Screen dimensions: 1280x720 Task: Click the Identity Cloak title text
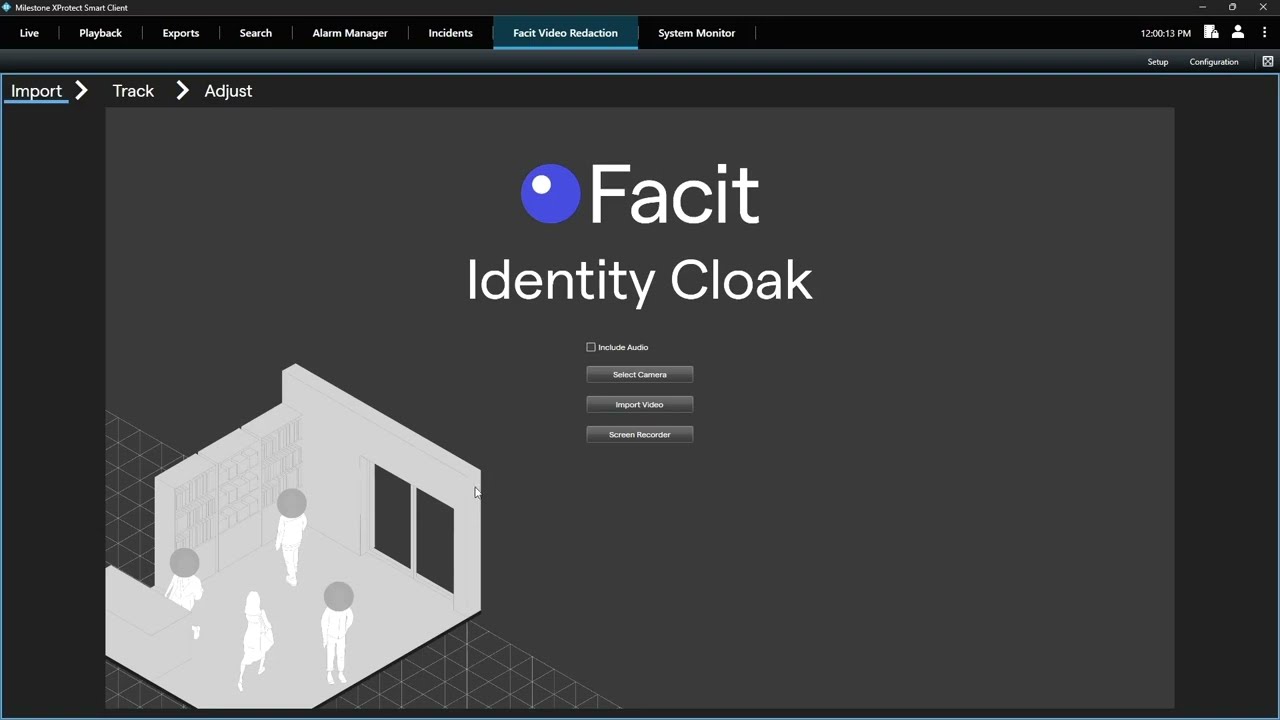click(x=640, y=280)
